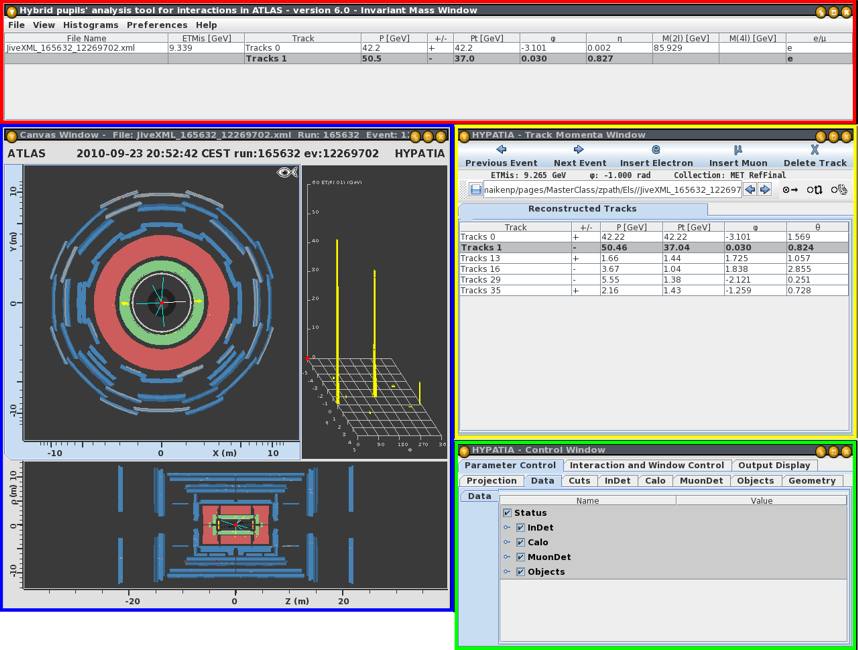Click the left arrow beside file path
The width and height of the screenshot is (858, 650).
(x=750, y=189)
